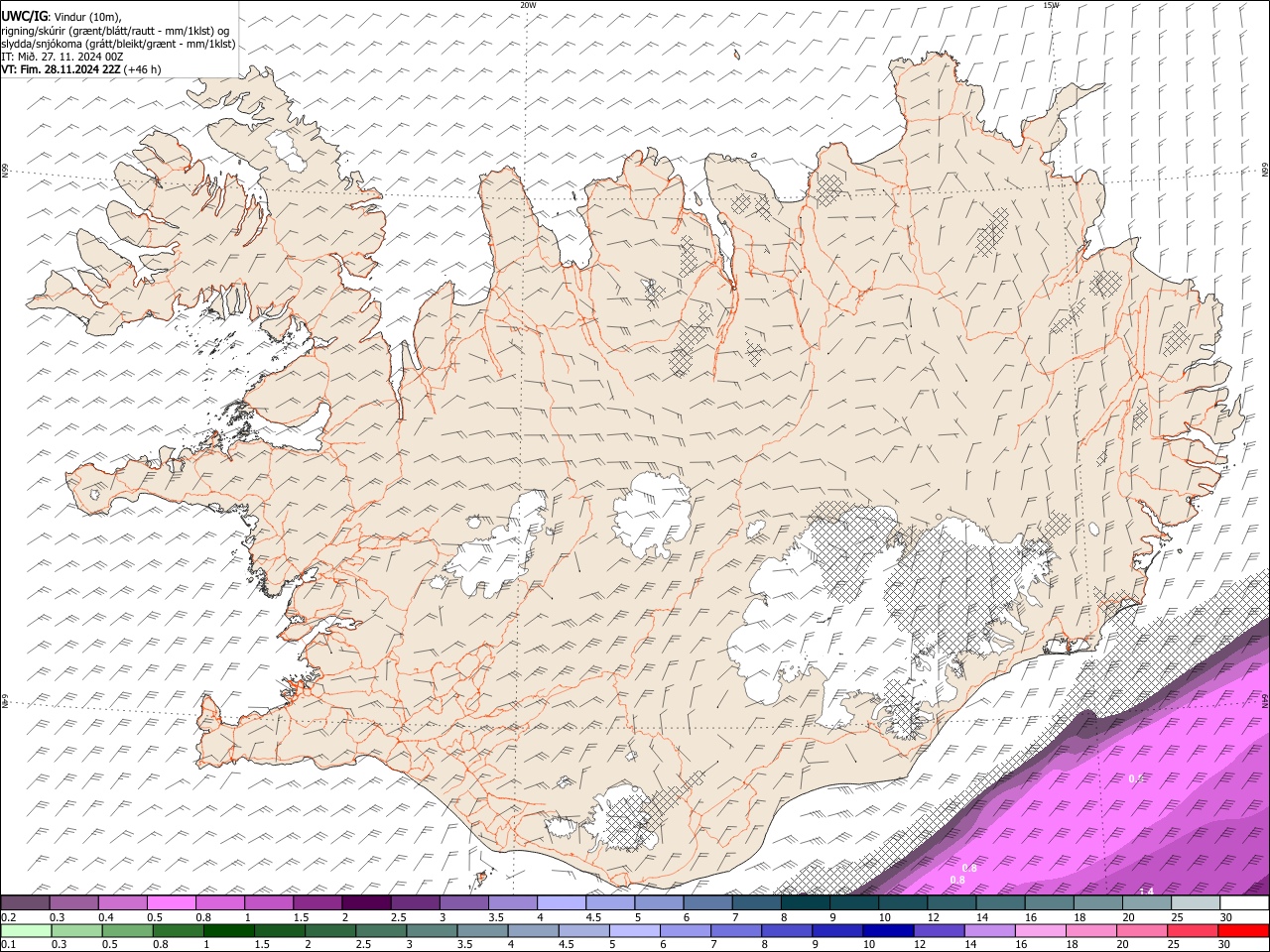Viewport: 1270px width, 952px height.
Task: Select the deep blue 10 swatch in lower legend
Action: click(887, 930)
